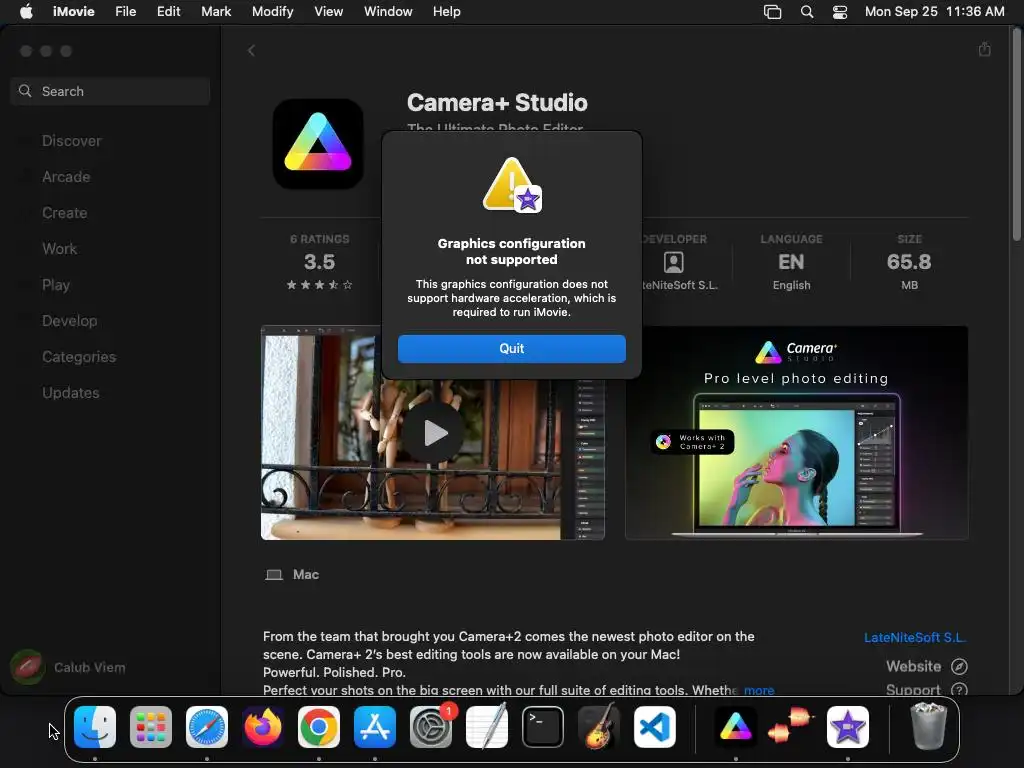This screenshot has width=1024, height=768.
Task: Open Camera+ Studio from the Dock
Action: click(x=735, y=727)
